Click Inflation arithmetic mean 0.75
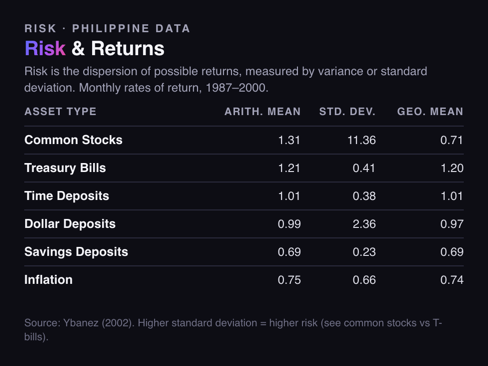Image resolution: width=488 pixels, height=366 pixels. [x=289, y=280]
